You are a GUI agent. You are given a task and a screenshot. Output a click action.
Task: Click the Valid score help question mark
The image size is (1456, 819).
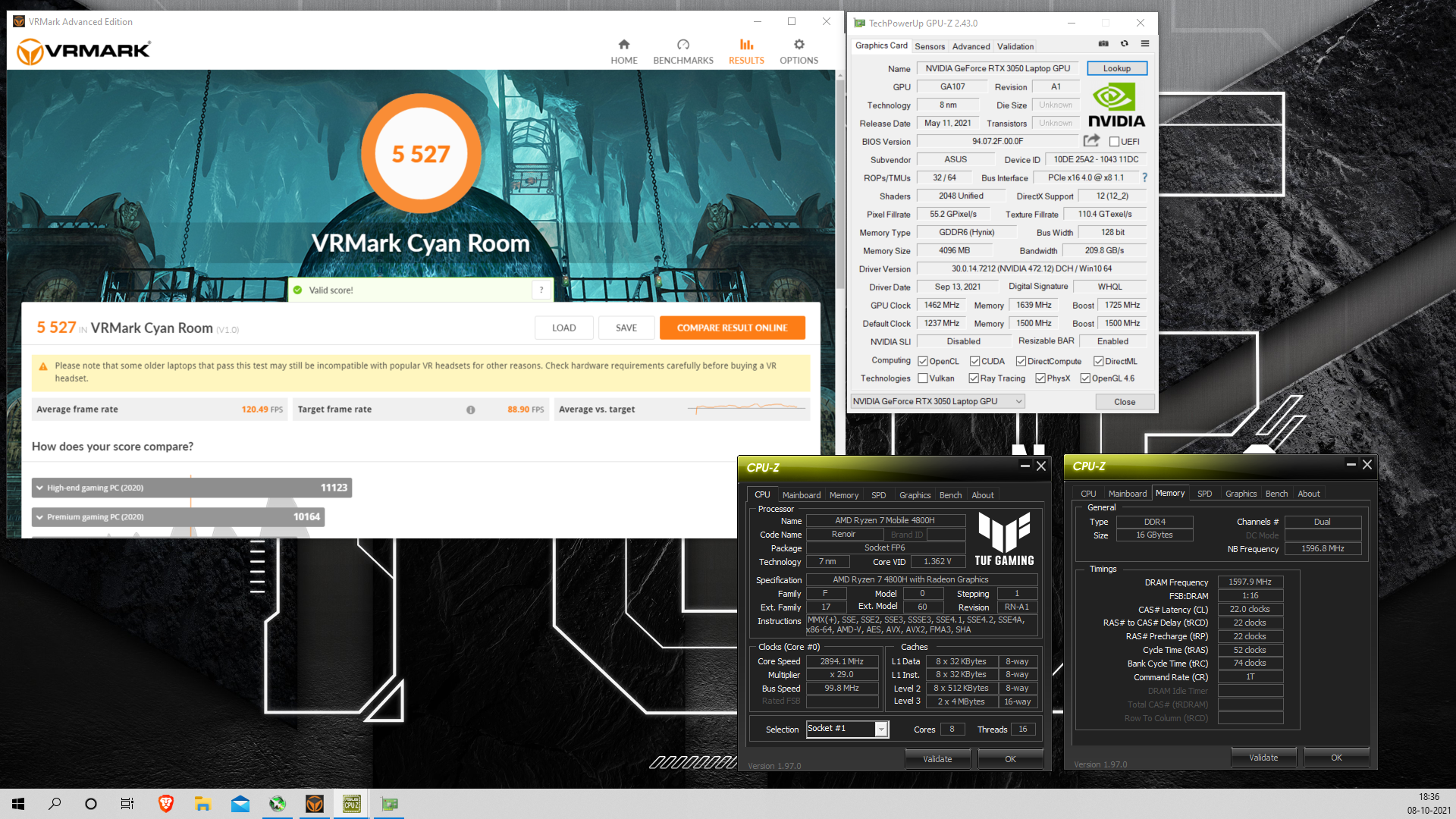541,290
